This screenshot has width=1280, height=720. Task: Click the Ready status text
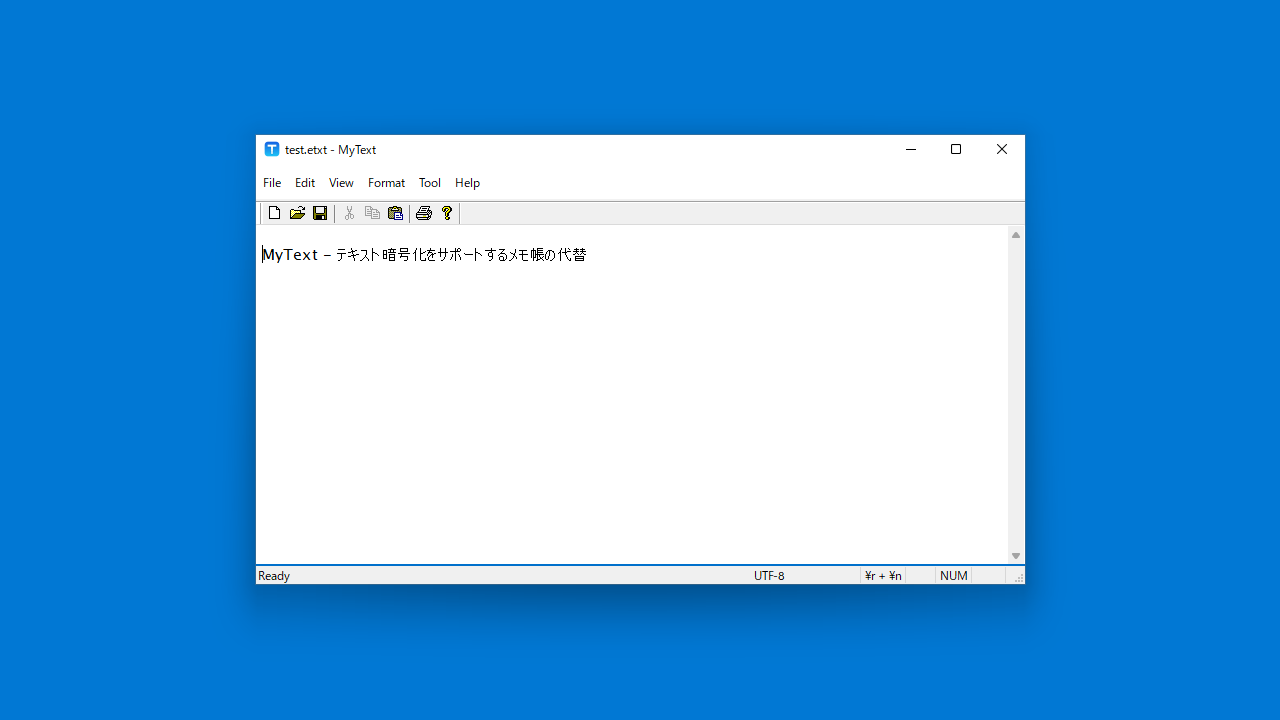274,576
